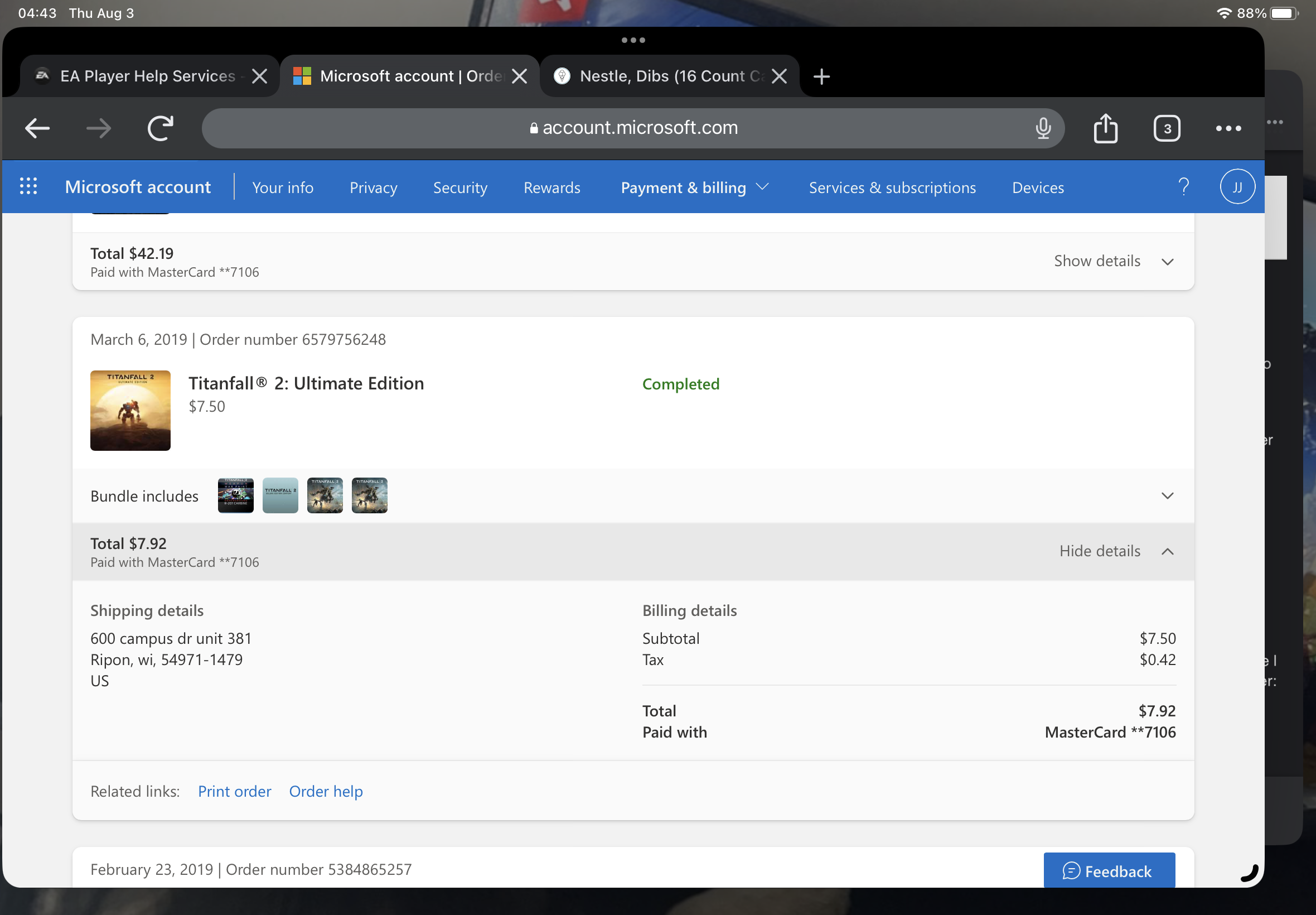Viewport: 1316px width, 915px height.
Task: Click the second bundle item thumbnail
Action: pyautogui.click(x=280, y=495)
